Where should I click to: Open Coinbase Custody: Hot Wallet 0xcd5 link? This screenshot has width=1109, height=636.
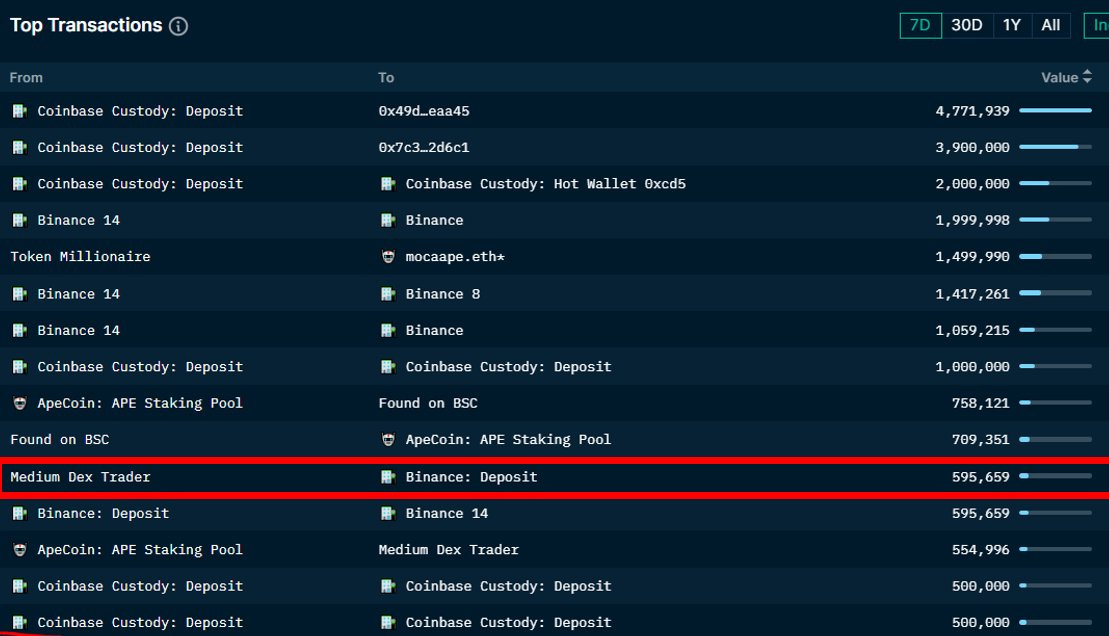coord(545,184)
